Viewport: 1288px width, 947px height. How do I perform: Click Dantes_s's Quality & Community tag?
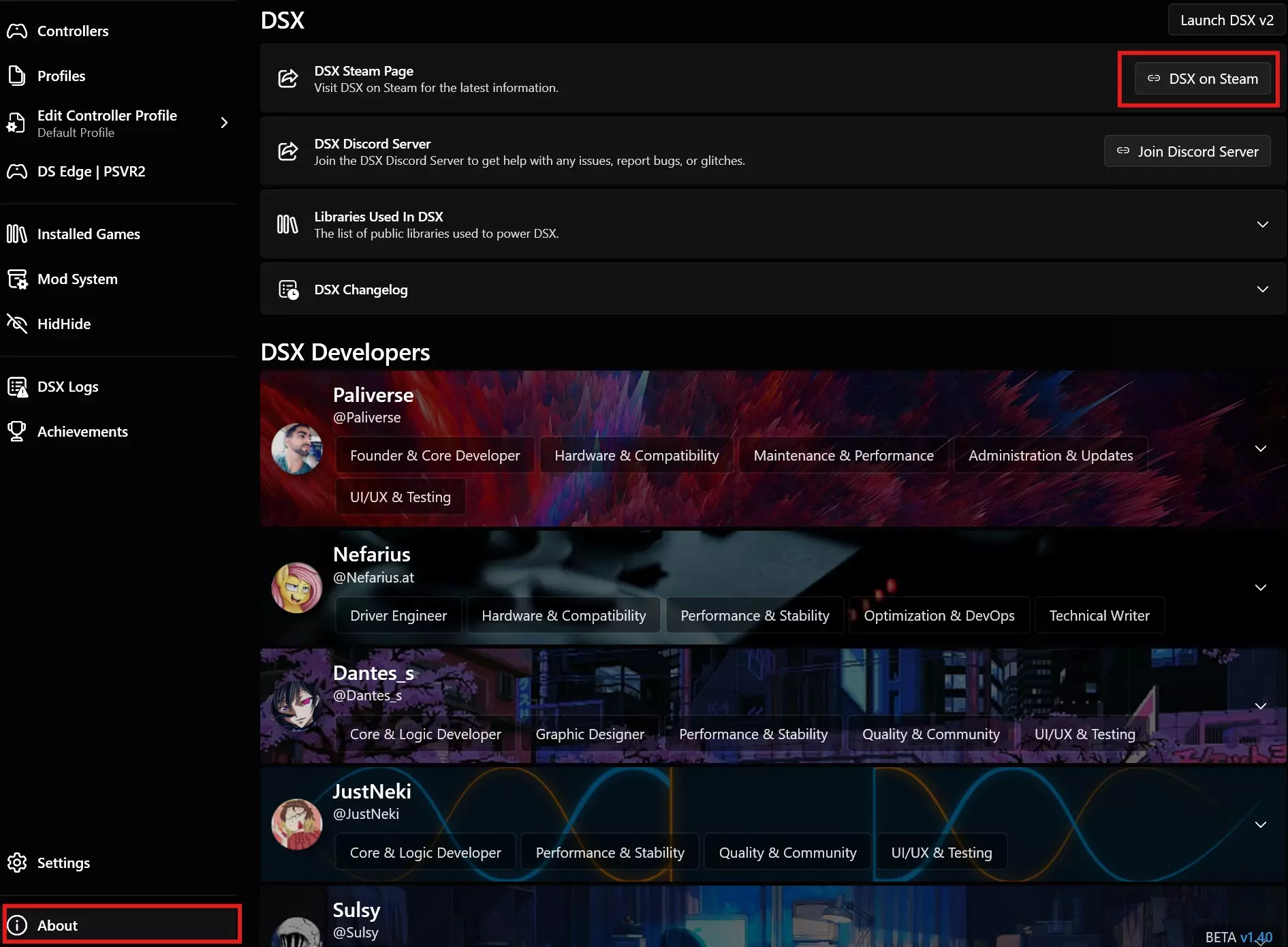(931, 734)
